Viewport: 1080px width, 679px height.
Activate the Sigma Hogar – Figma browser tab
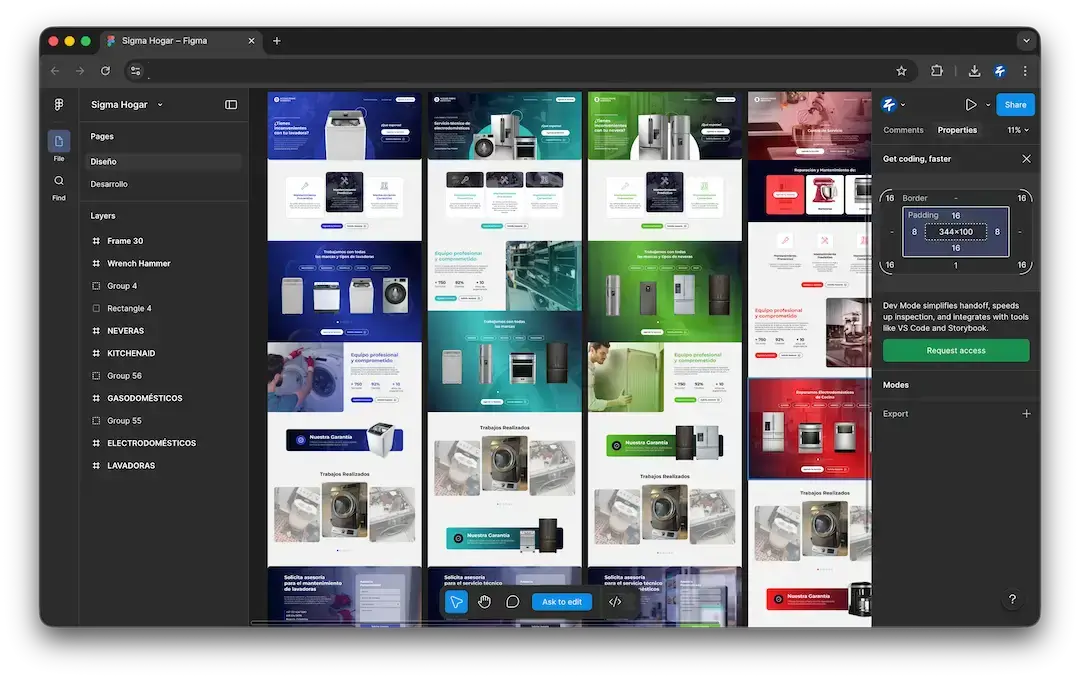(180, 41)
